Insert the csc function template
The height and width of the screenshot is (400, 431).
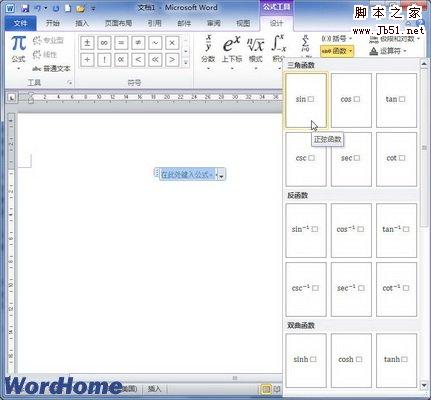click(x=306, y=159)
